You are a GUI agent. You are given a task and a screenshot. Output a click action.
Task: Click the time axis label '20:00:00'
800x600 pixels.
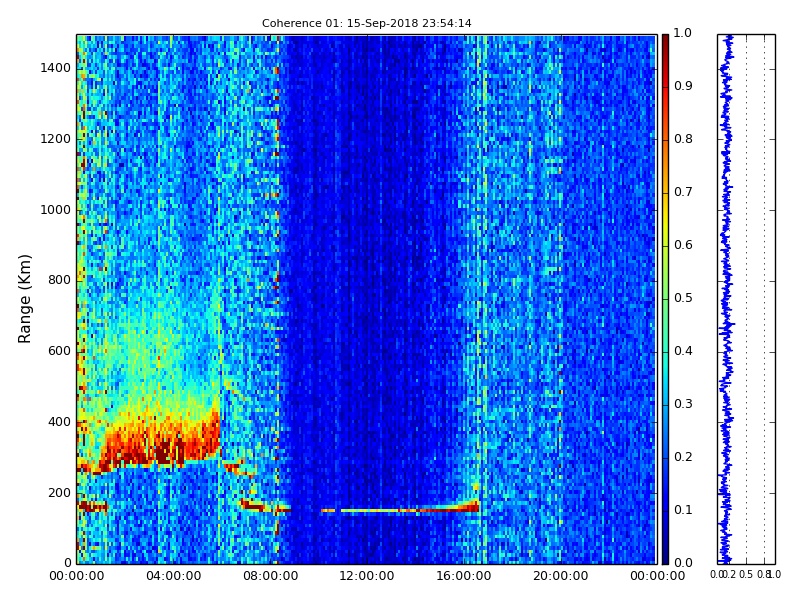pos(561,576)
